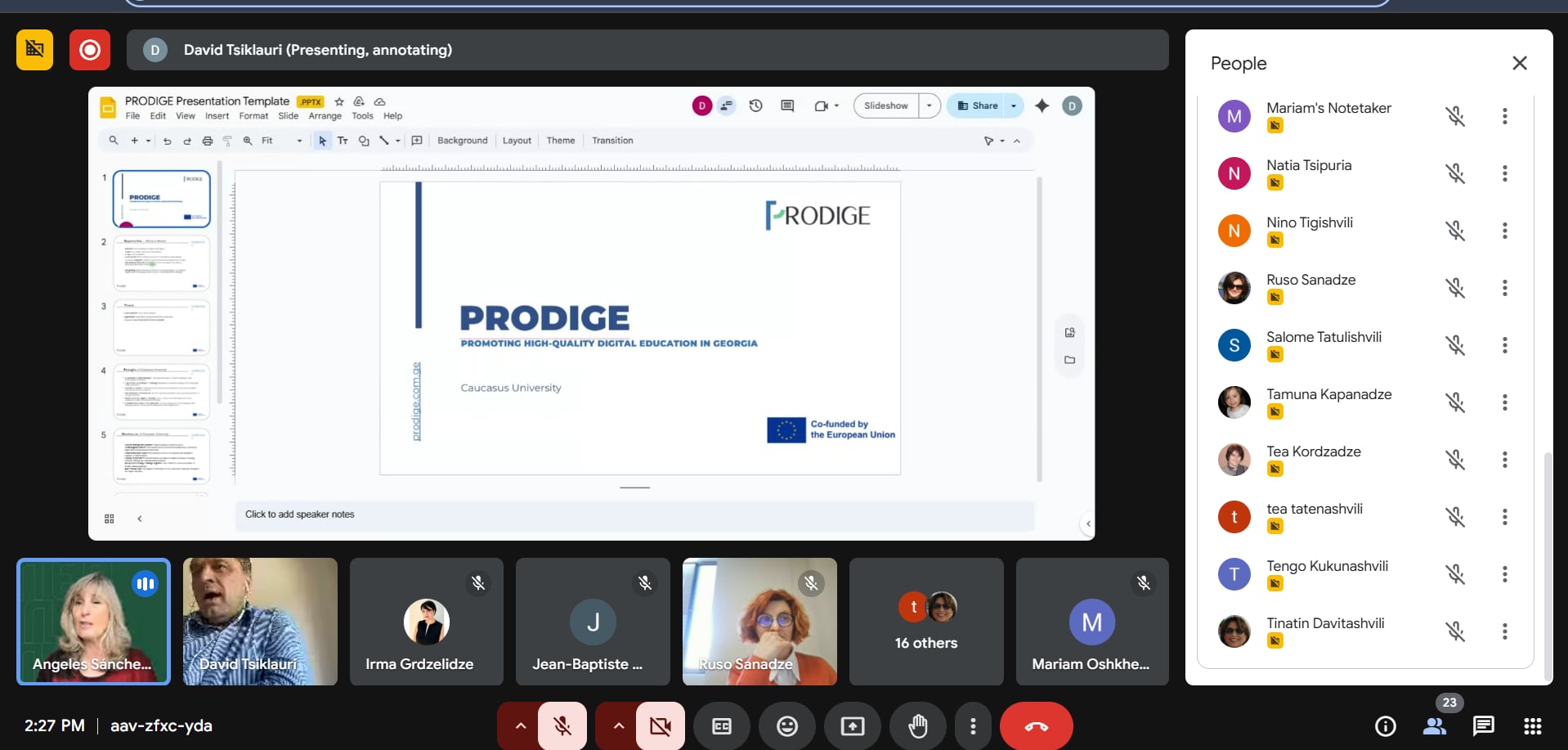Open meeting details info icon
1568x750 pixels.
point(1386,726)
